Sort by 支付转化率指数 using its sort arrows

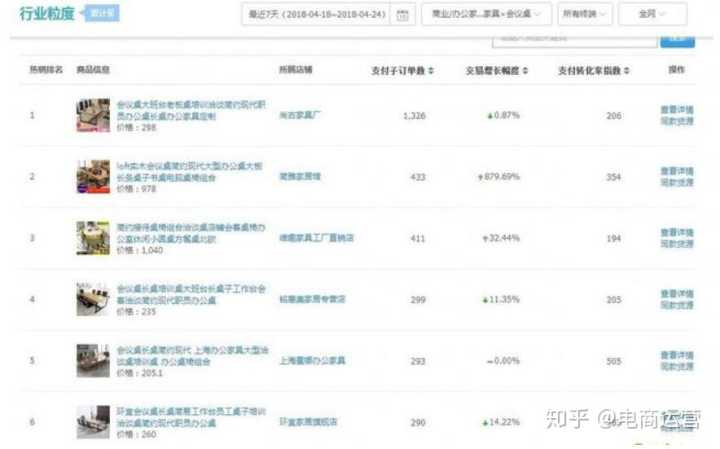[x=626, y=71]
